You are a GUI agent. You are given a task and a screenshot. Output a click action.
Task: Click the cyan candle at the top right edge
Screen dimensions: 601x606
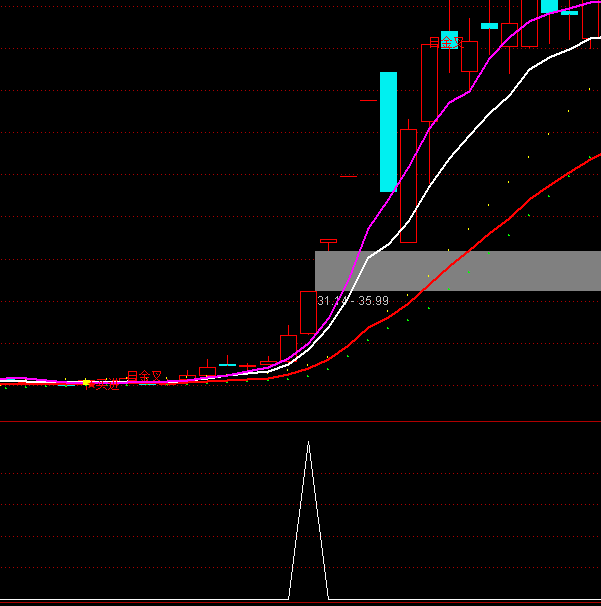[x=549, y=6]
